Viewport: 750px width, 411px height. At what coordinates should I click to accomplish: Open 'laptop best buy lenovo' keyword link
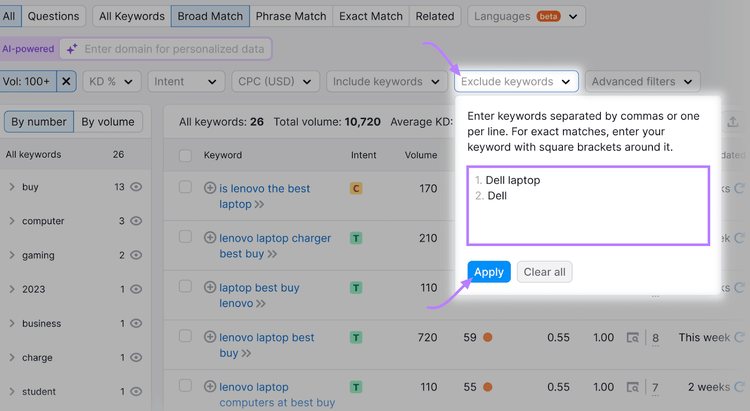coord(259,295)
